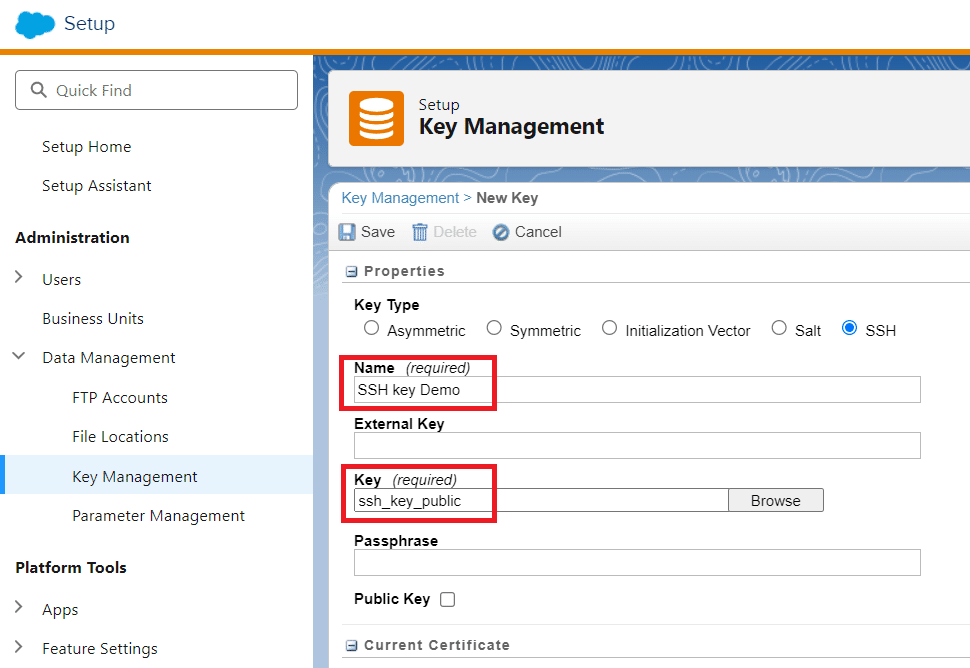Image resolution: width=970 pixels, height=668 pixels.
Task: Click the Quick Find magnifier icon
Action: (x=38, y=90)
